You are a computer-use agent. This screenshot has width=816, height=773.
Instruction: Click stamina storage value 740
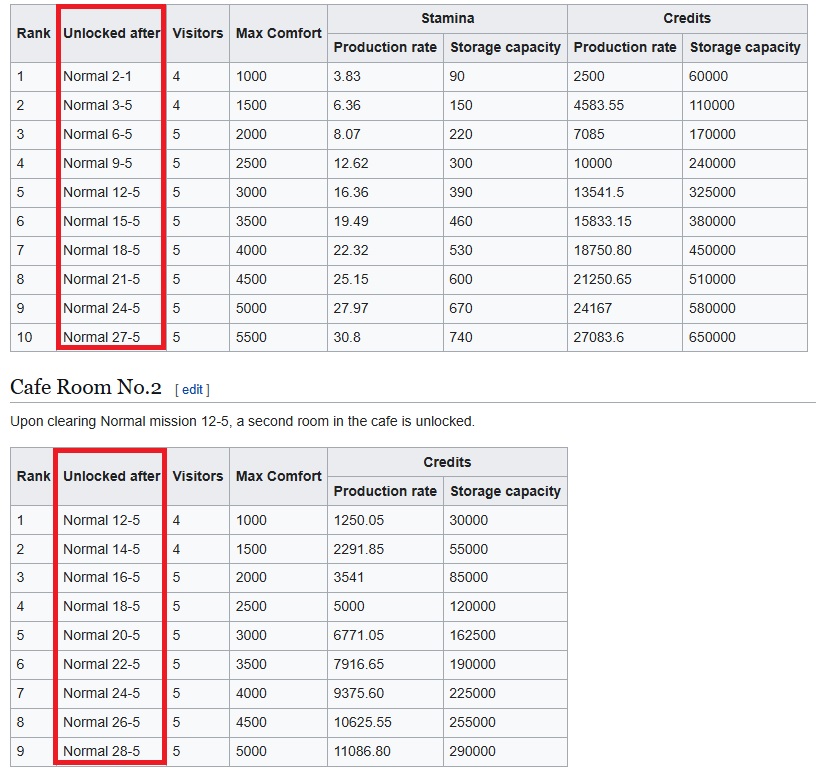click(x=461, y=337)
